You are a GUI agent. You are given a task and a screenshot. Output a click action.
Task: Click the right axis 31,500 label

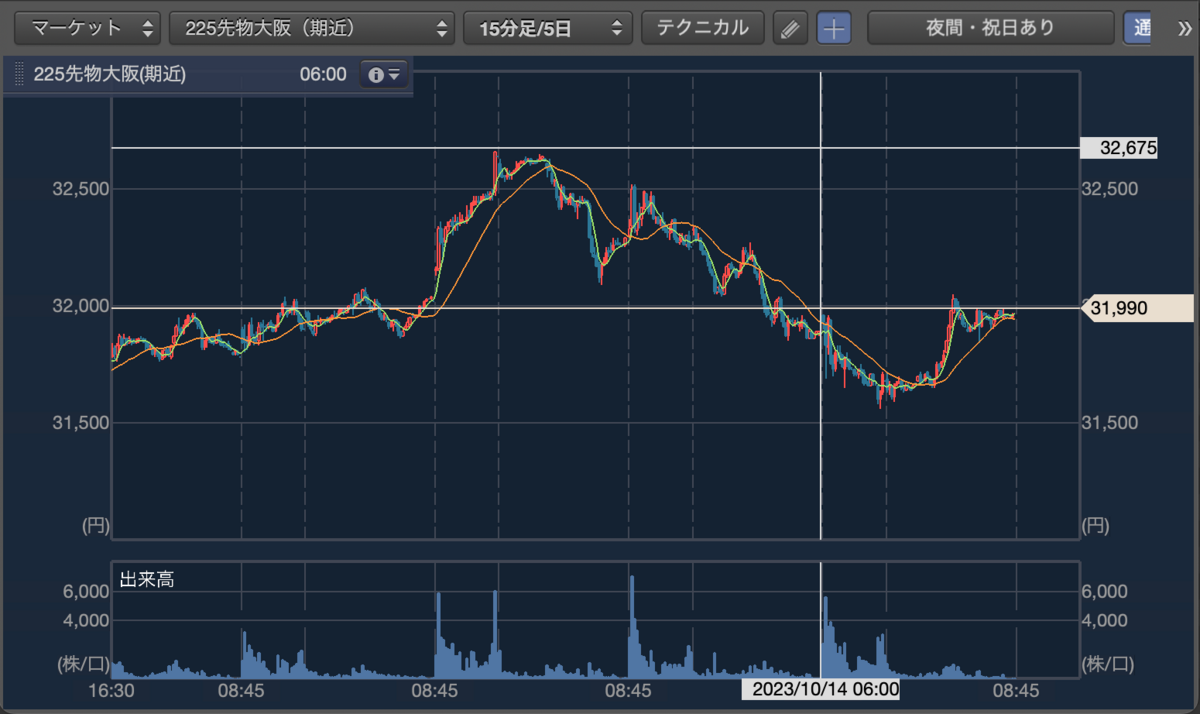[1110, 423]
